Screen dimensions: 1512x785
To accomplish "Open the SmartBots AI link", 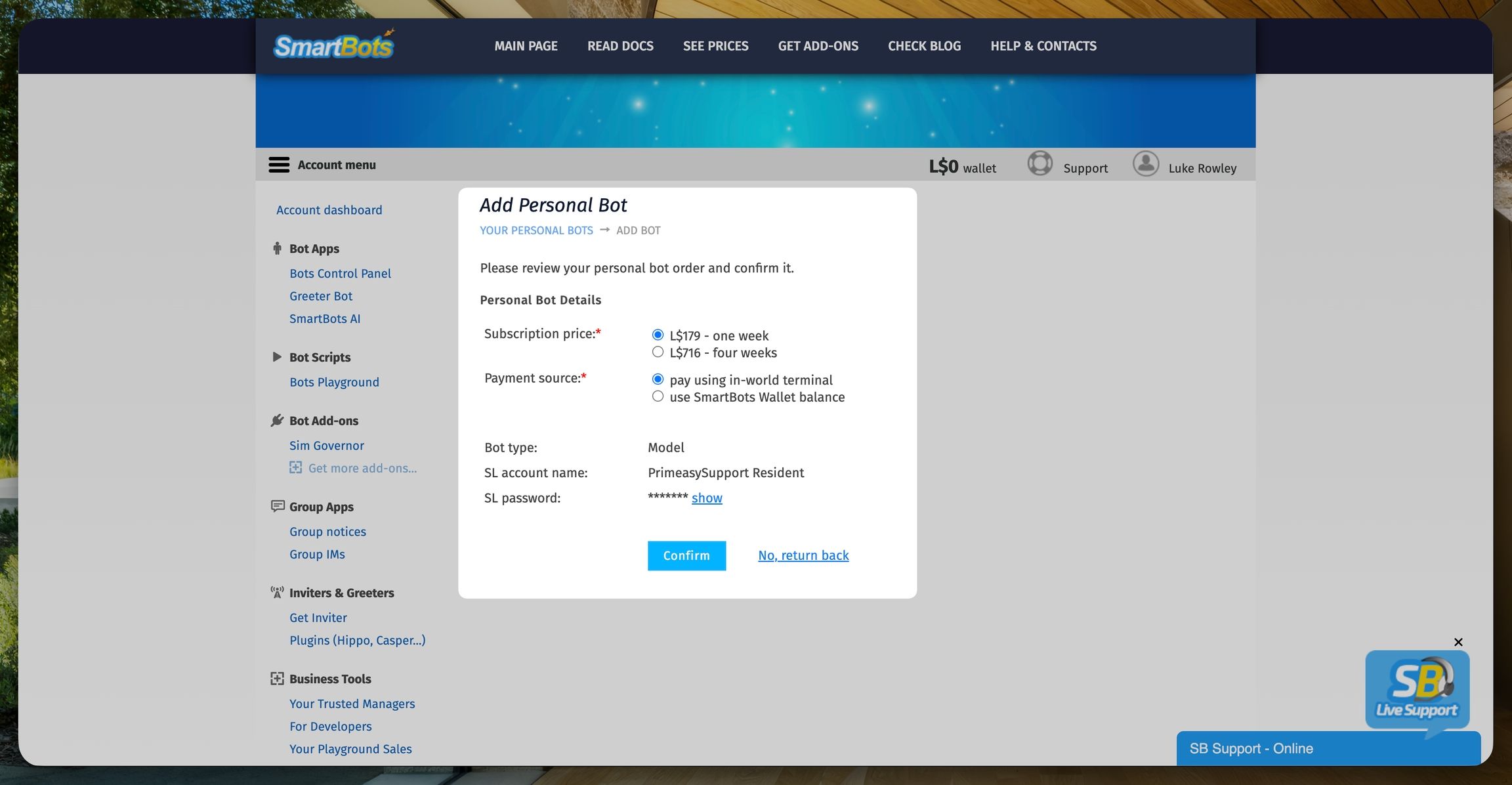I will (x=325, y=318).
